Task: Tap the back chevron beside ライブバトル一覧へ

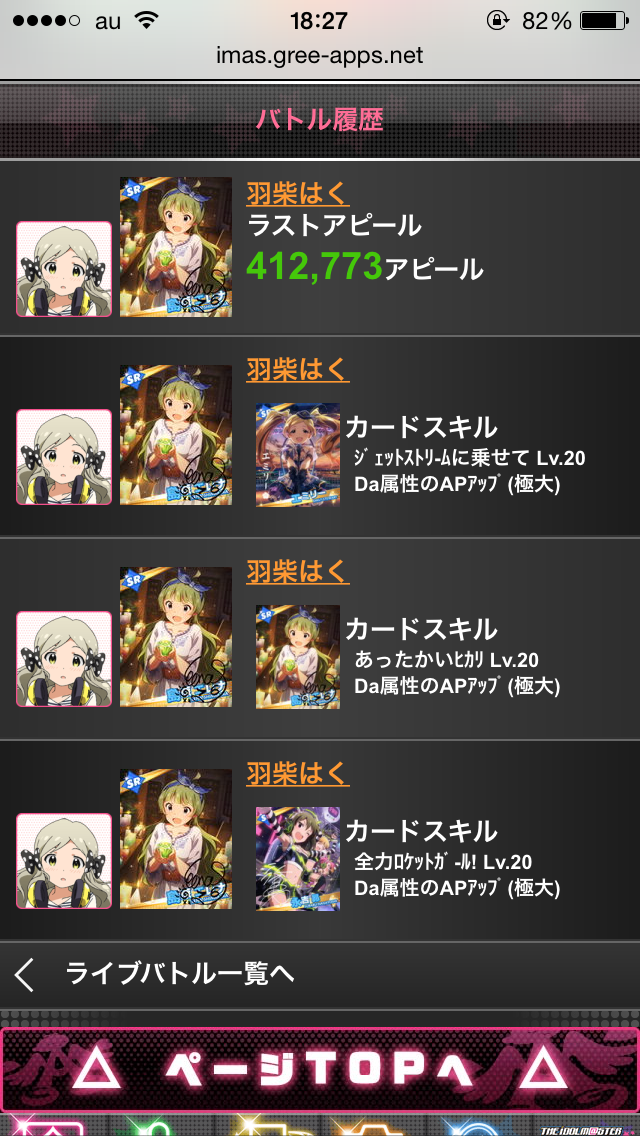Action: pos(24,974)
